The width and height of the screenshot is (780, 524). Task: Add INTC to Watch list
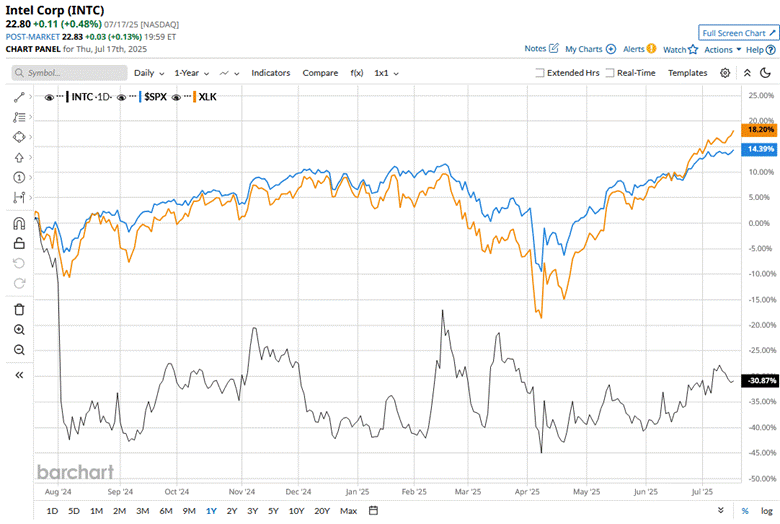[x=680, y=50]
